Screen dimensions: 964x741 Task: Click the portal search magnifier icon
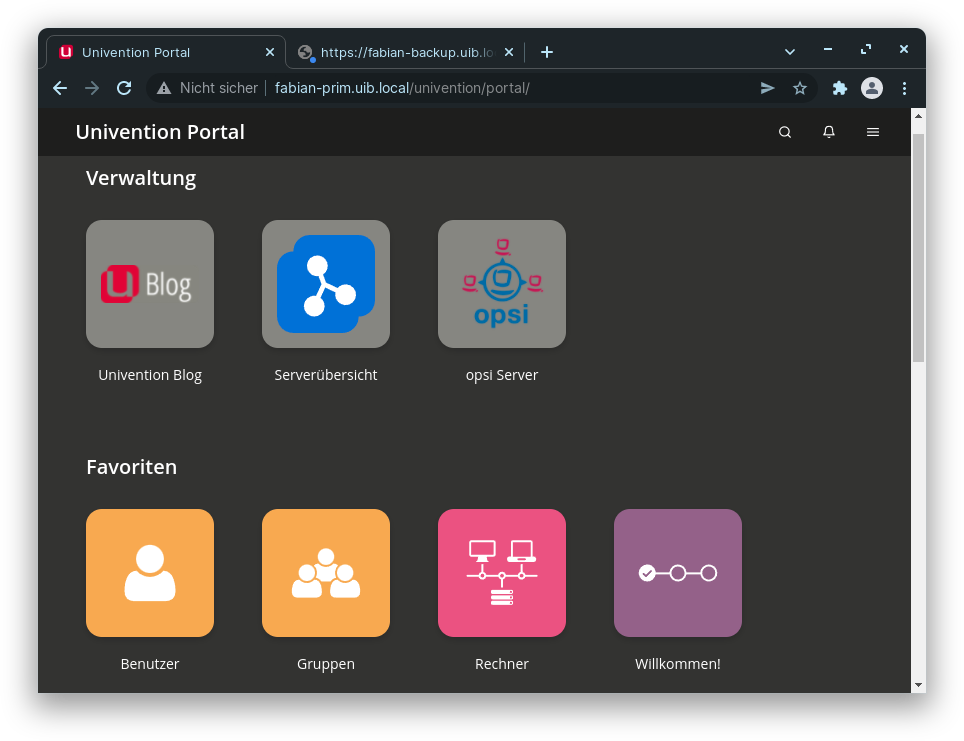point(785,132)
